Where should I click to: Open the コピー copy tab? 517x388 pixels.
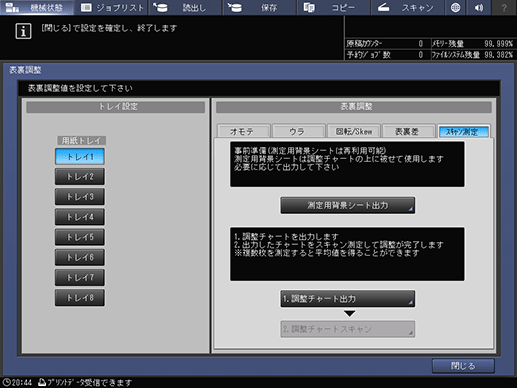click(x=334, y=7)
